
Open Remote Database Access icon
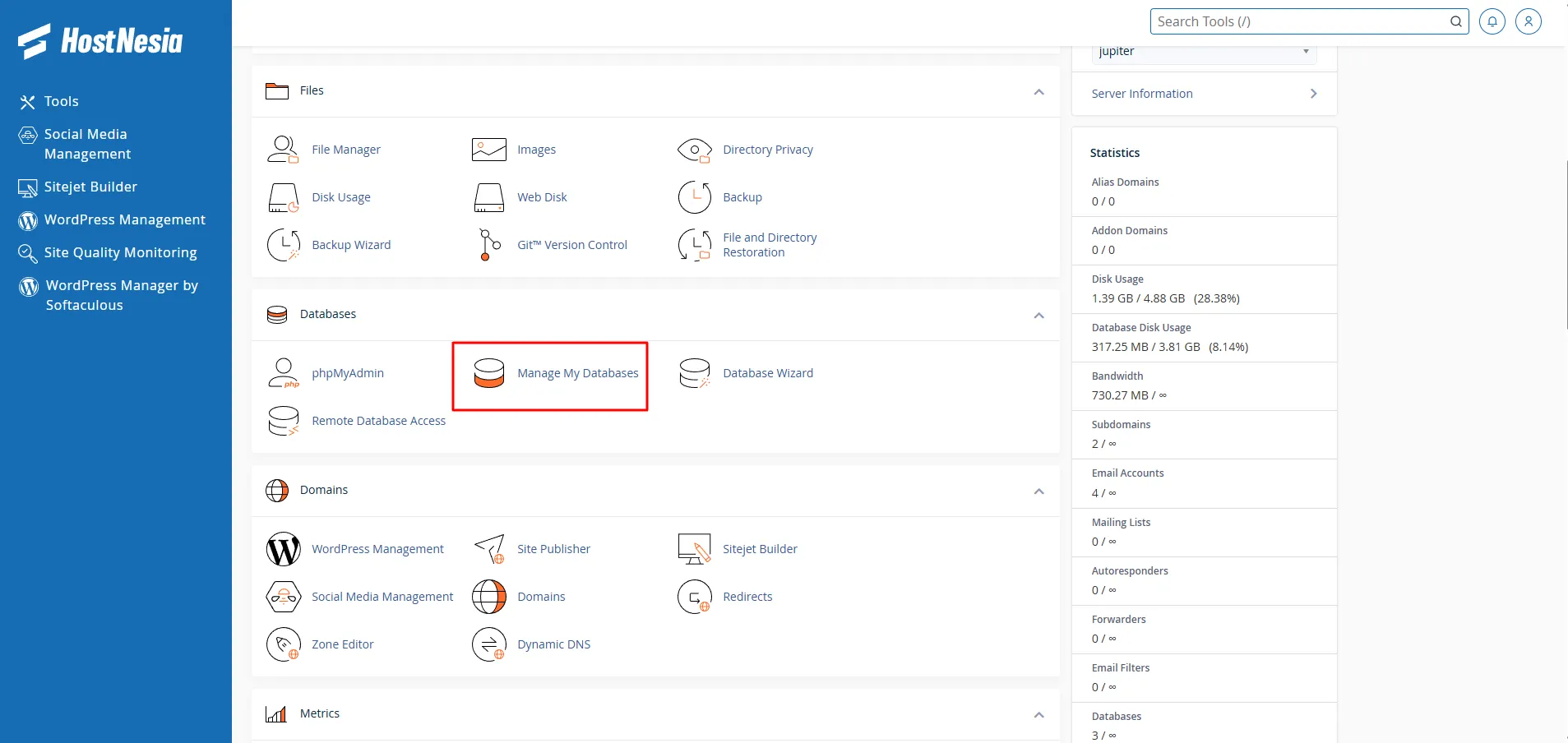pos(283,421)
